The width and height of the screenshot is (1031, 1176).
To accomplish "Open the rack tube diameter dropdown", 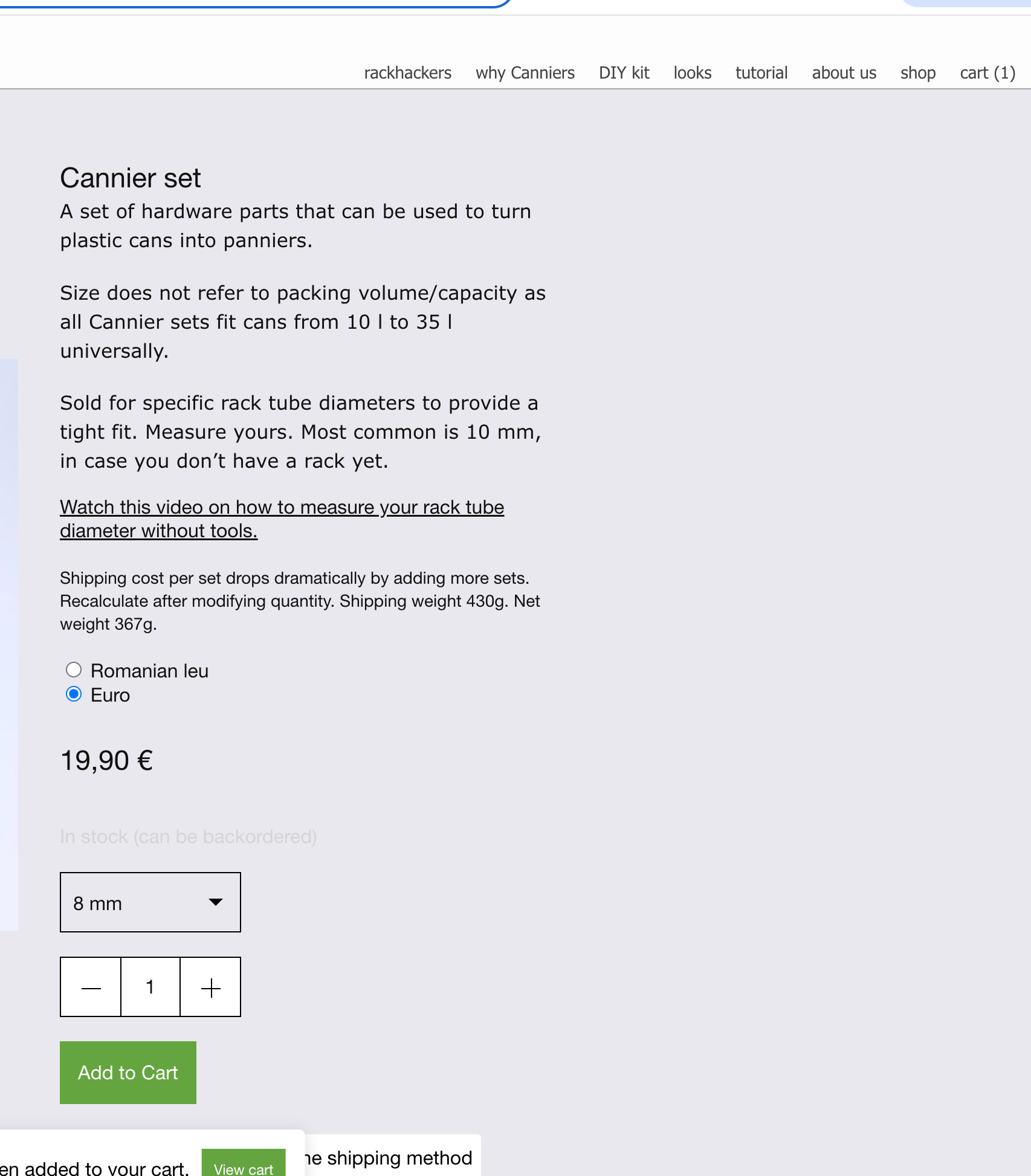I will [x=150, y=902].
